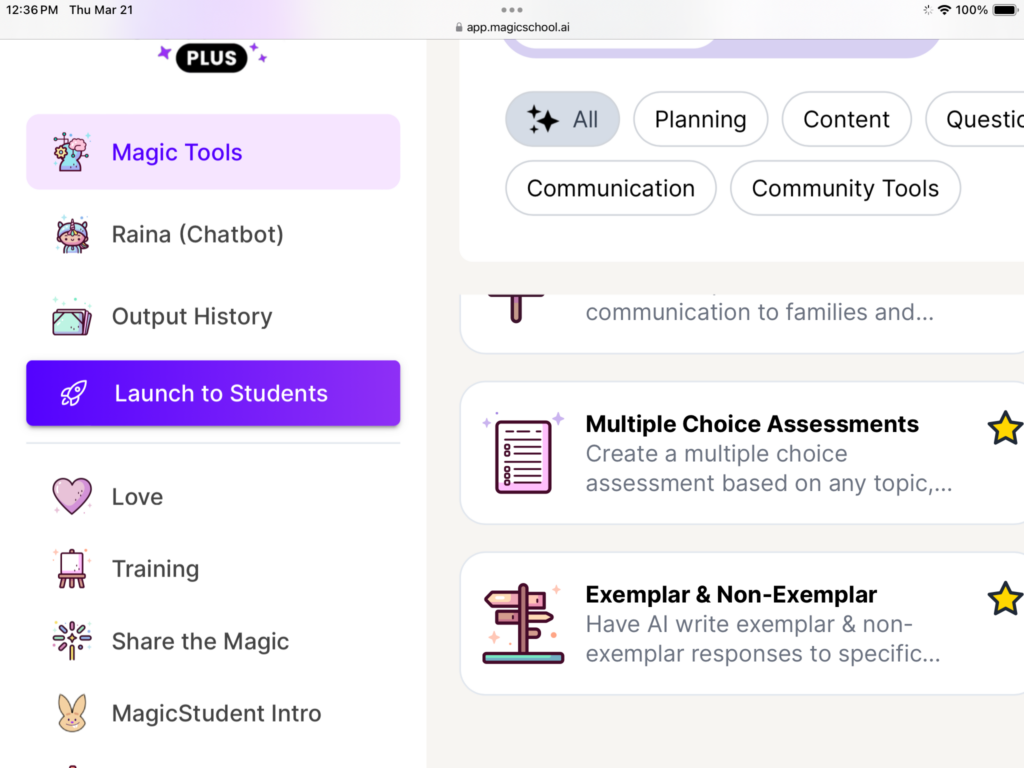Image resolution: width=1024 pixels, height=768 pixels.
Task: Show Community Tools category
Action: click(845, 188)
